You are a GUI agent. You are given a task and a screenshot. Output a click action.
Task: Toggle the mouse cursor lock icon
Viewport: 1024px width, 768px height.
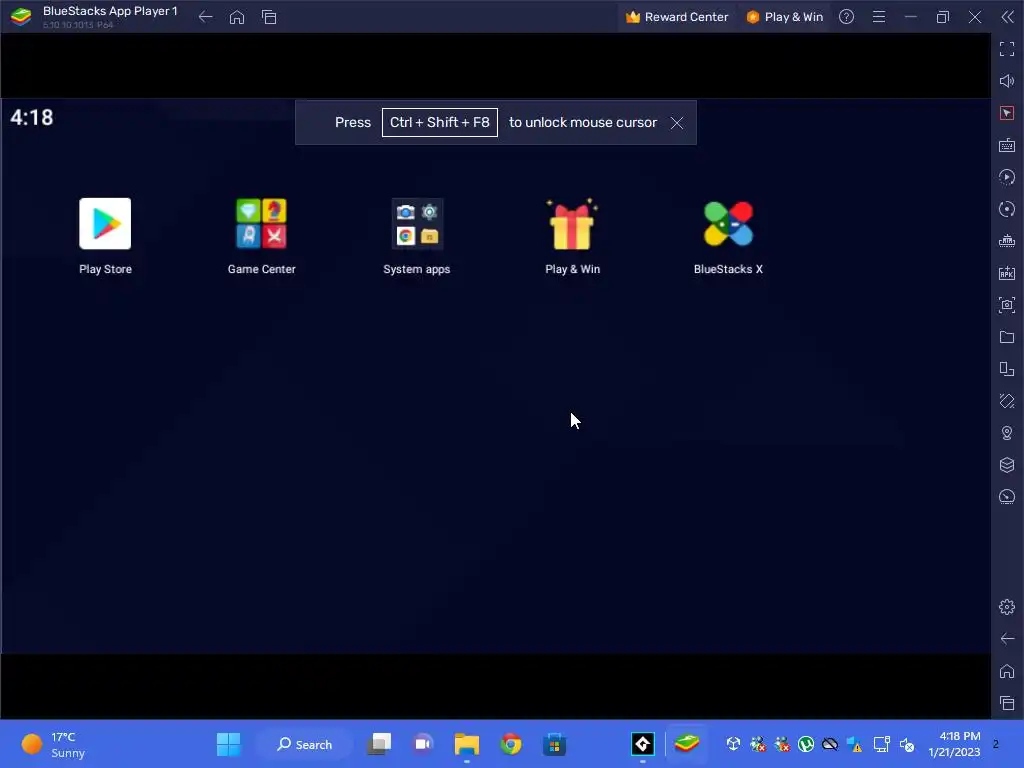(x=1007, y=113)
